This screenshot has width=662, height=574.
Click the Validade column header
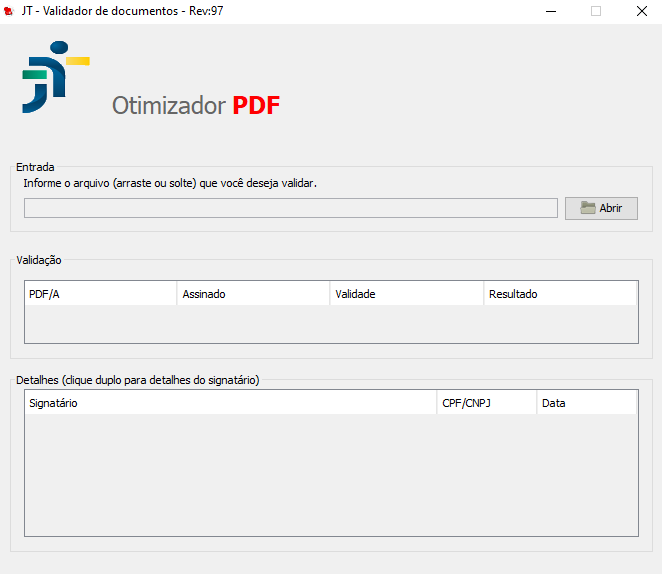406,294
